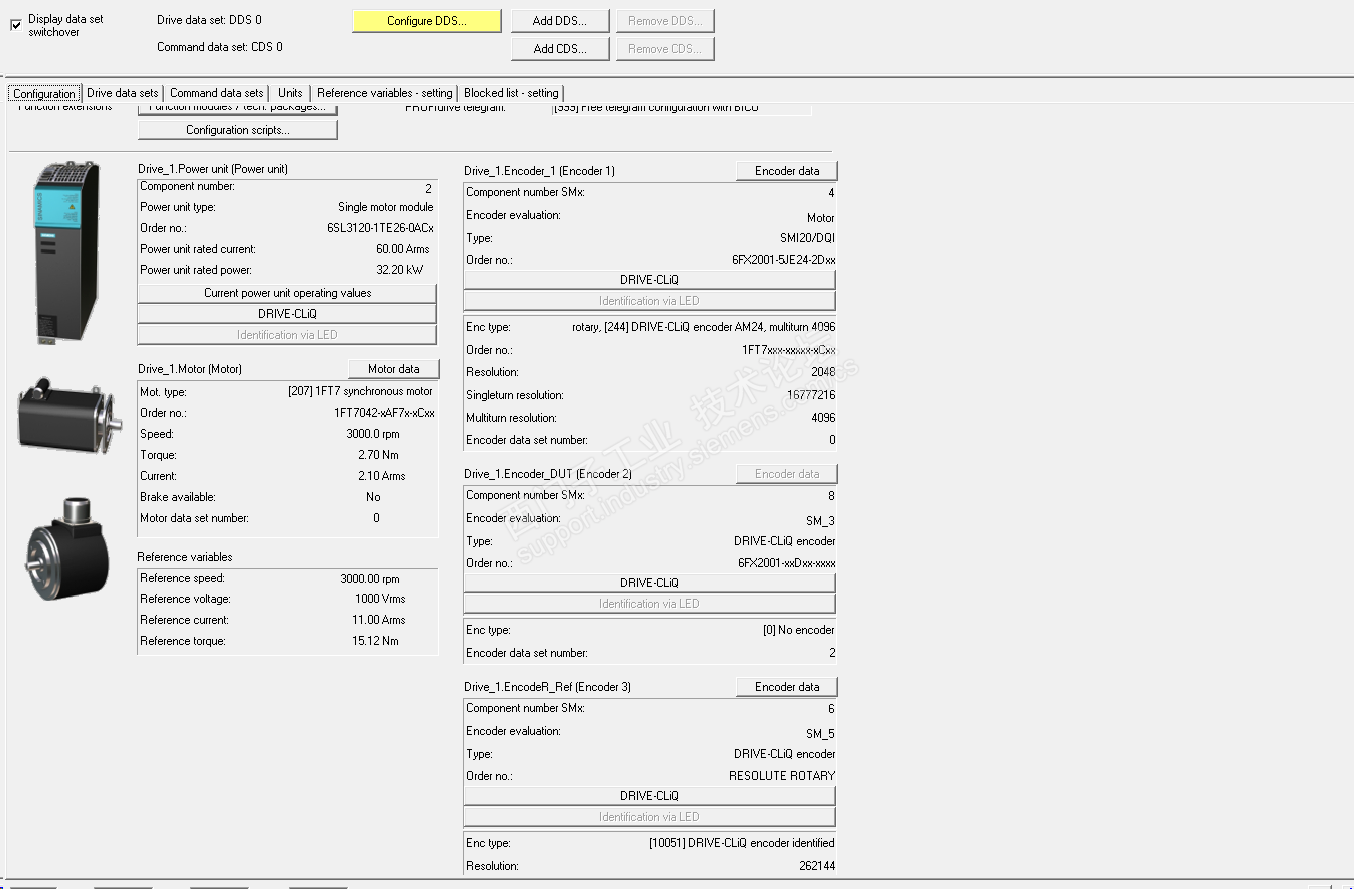This screenshot has width=1354, height=889.
Task: Click Brake available value 'No'
Action: click(x=373, y=497)
